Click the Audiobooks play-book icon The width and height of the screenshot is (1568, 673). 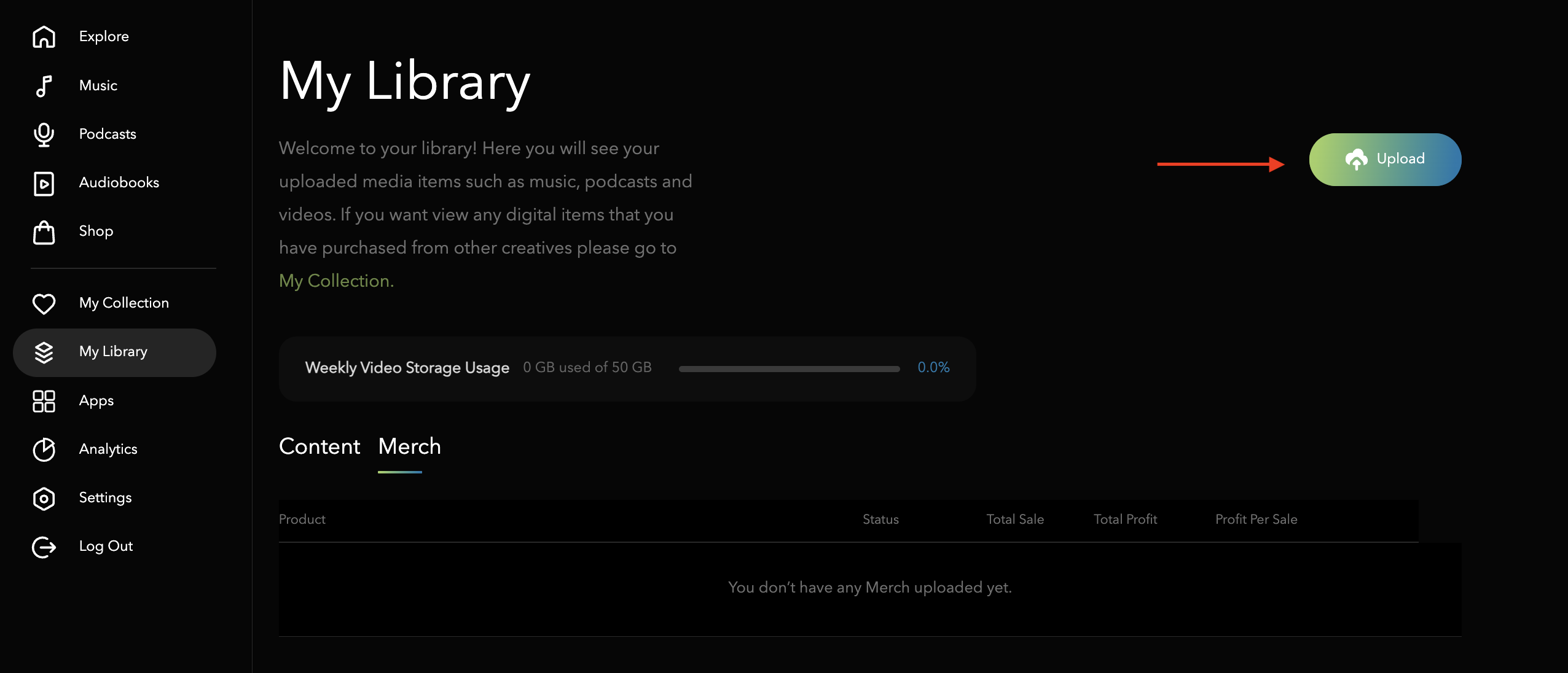coord(44,184)
